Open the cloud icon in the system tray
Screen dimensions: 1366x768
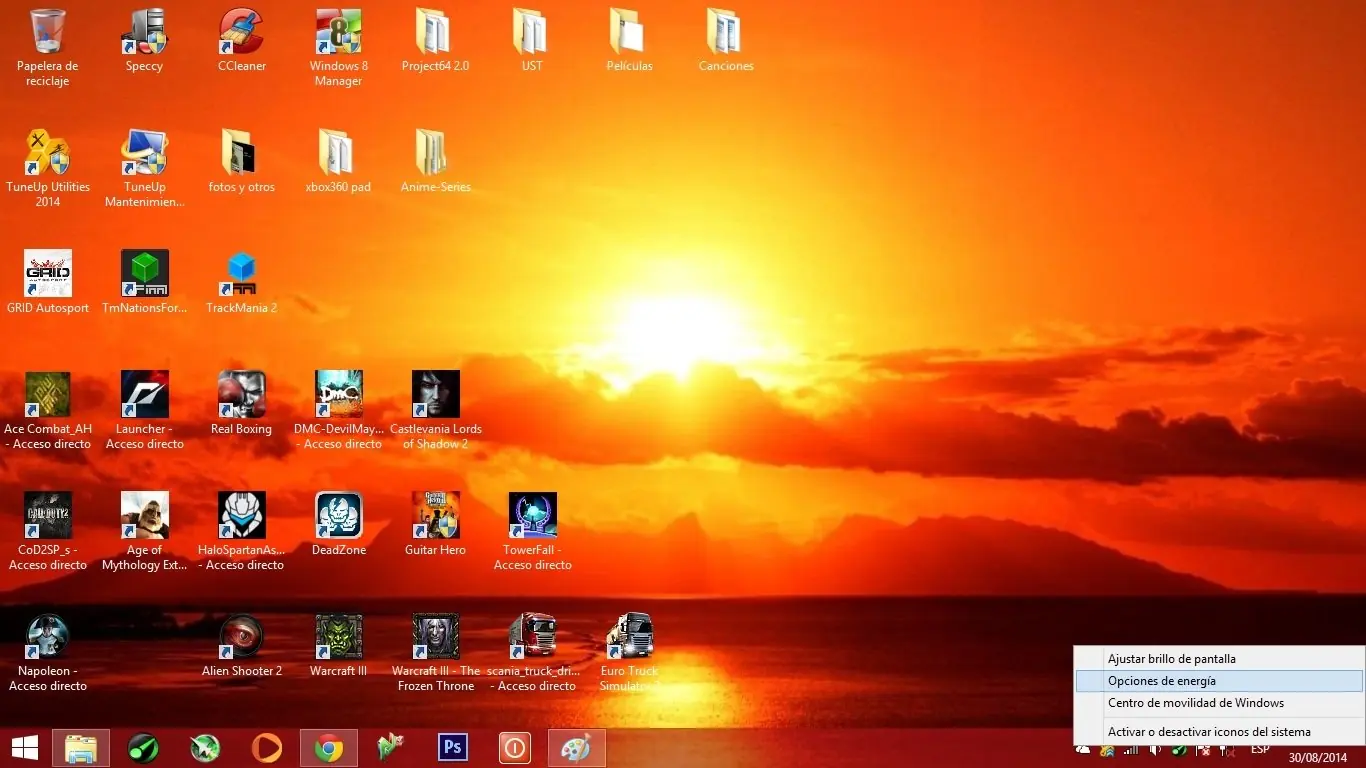(1083, 750)
